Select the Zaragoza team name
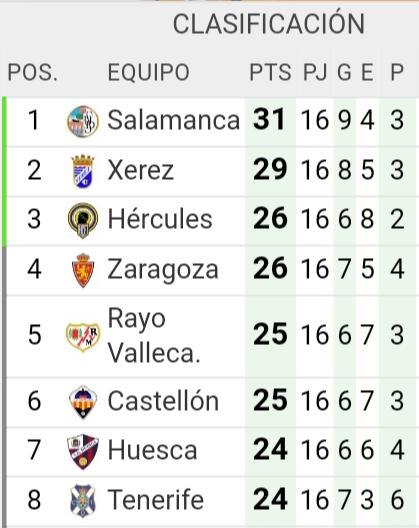Screen dimensions: 419x528 163,269
